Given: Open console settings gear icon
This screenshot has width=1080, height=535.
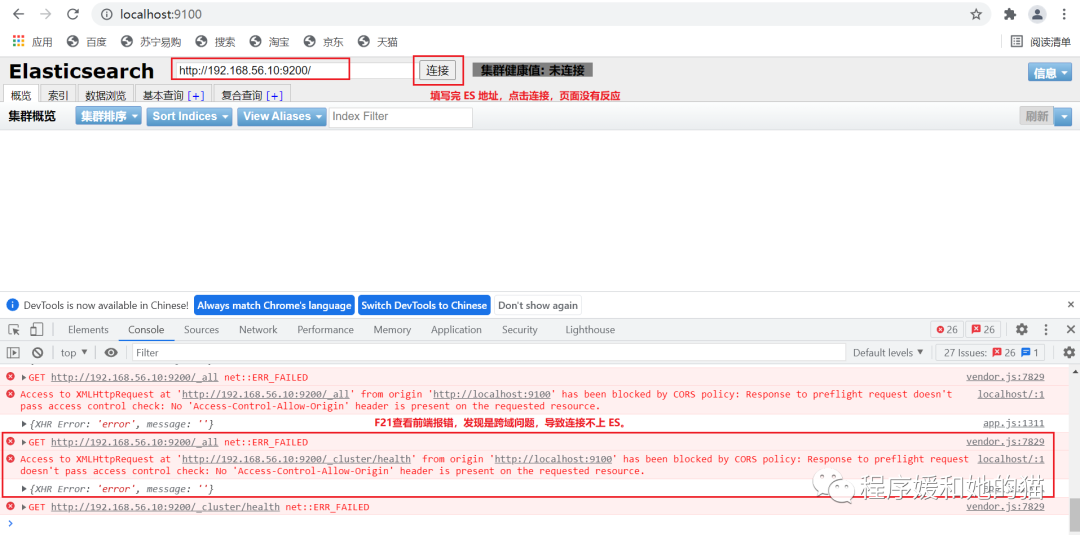Looking at the screenshot, I should pyautogui.click(x=1069, y=353).
